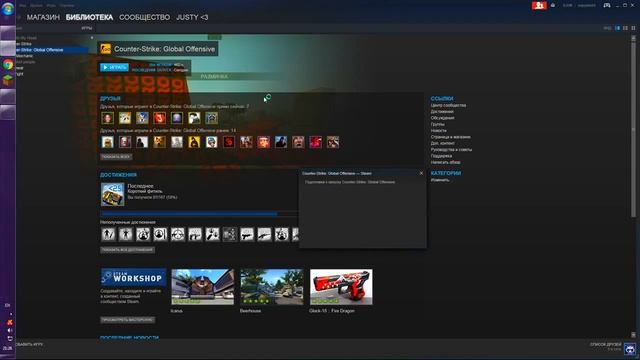Open the 'Обсуждения' link
The image size is (640, 360).
tap(442, 118)
